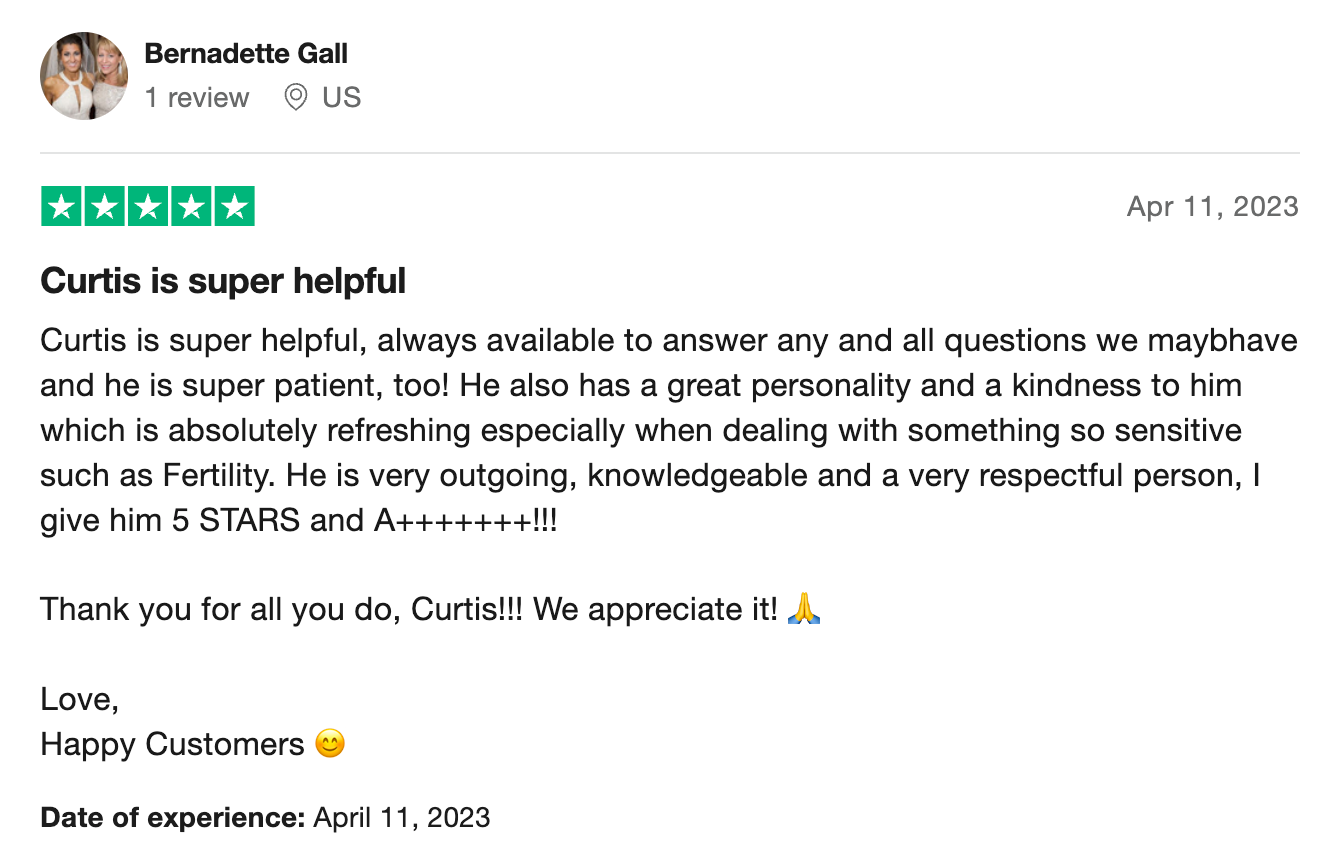Click the 1 review count text
Image resolution: width=1338 pixels, height=866 pixels.
(x=197, y=97)
